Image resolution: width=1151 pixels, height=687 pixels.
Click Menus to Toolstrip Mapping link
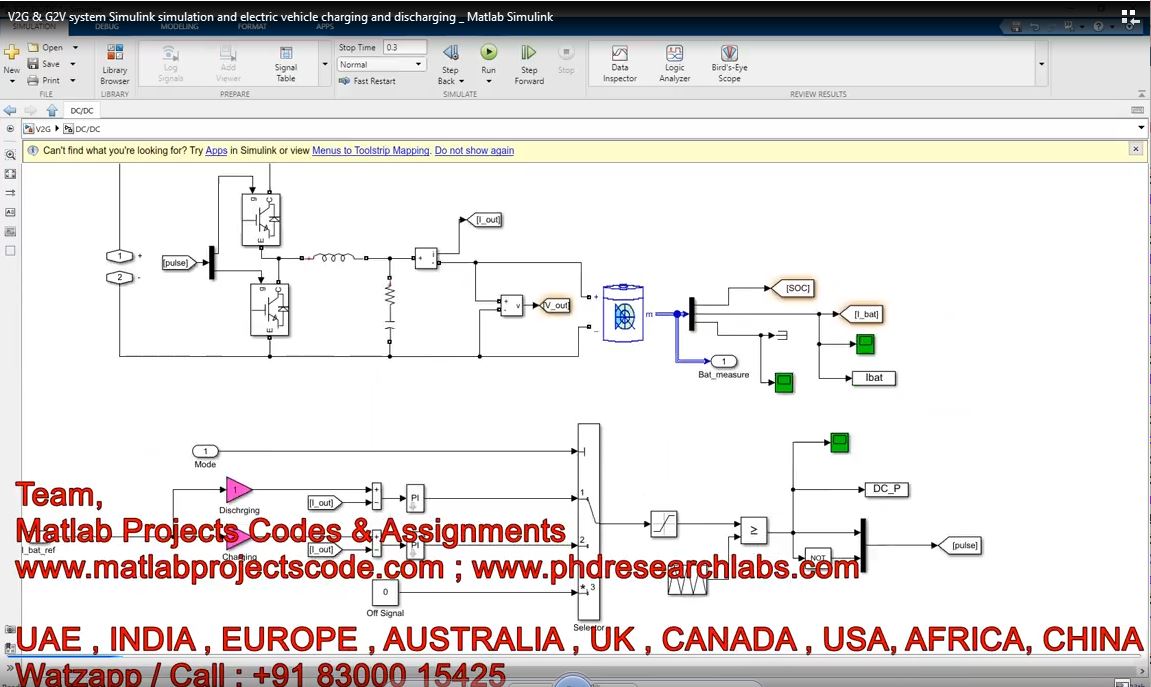pyautogui.click(x=371, y=150)
